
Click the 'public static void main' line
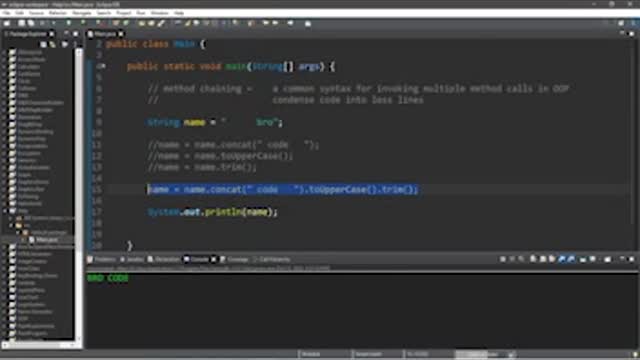[231, 66]
